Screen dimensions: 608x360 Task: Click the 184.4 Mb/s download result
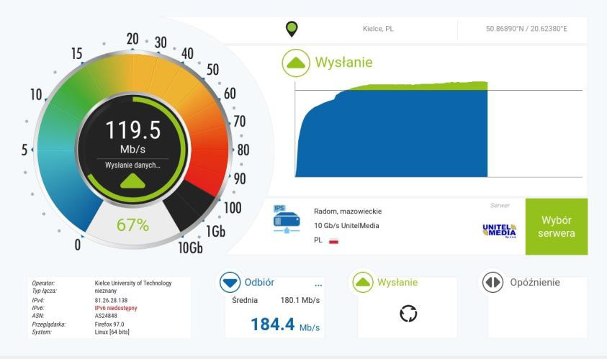click(285, 325)
